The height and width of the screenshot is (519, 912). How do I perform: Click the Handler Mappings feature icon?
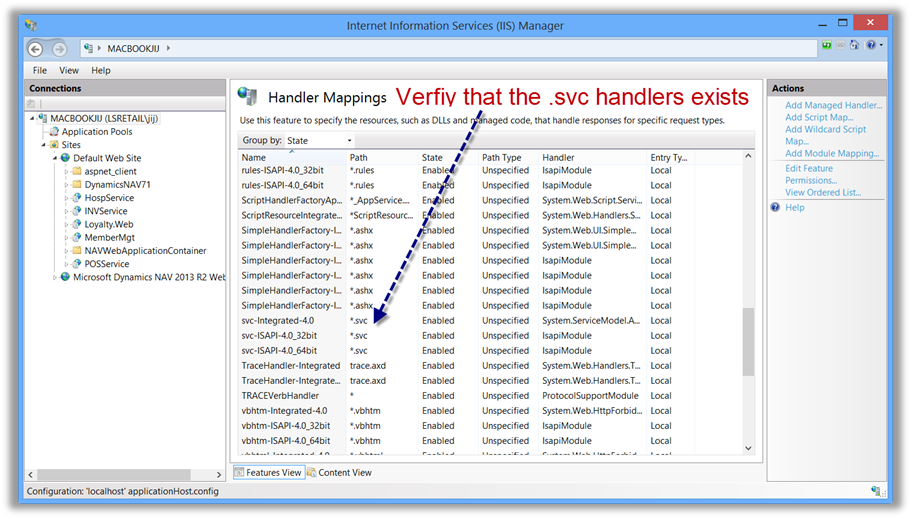pyautogui.click(x=248, y=96)
